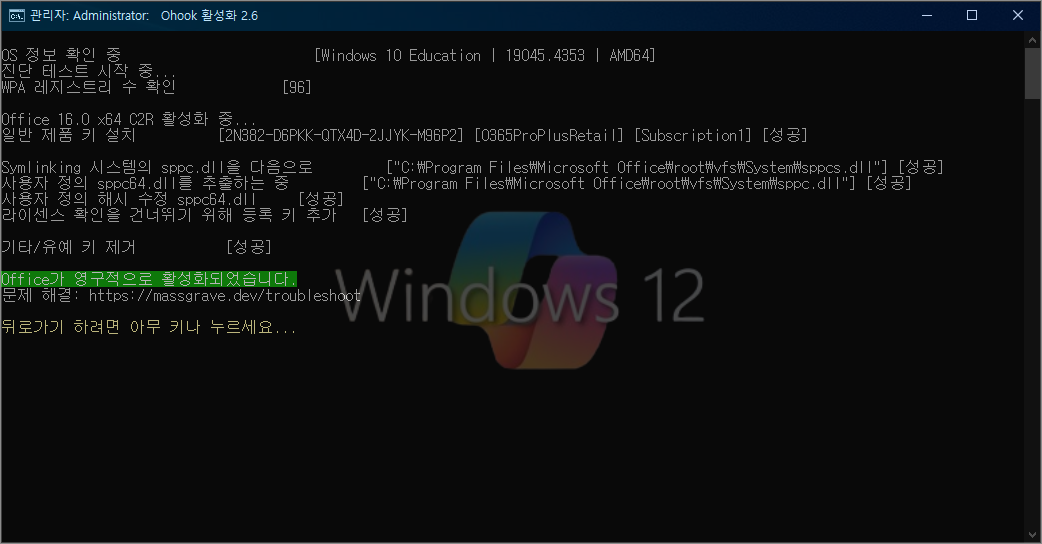Click the vertical scrollbar thumb
The height and width of the screenshot is (544, 1042).
tap(1033, 73)
